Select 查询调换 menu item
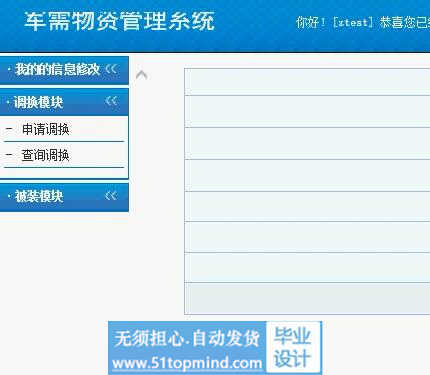The height and width of the screenshot is (375, 430). 45,155
